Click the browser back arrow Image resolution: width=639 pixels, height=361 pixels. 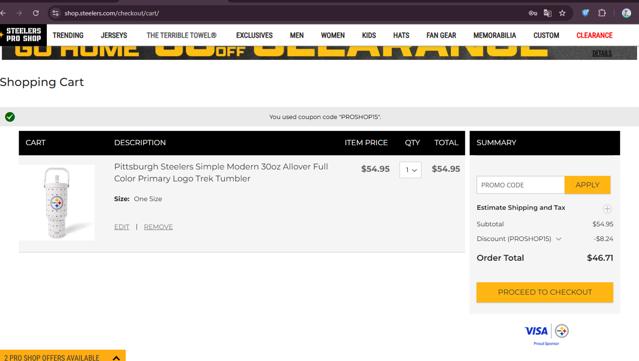[3, 13]
